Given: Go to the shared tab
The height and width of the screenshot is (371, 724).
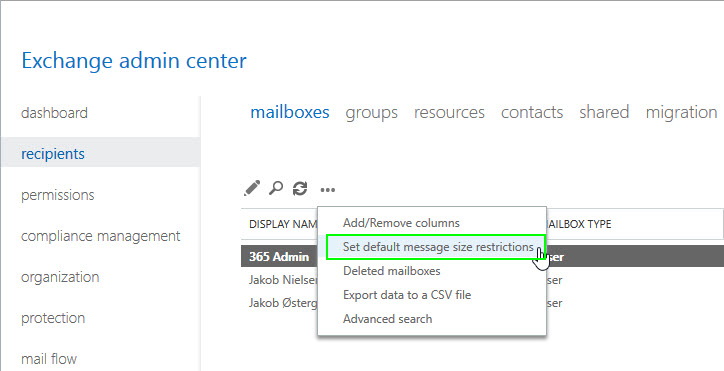Looking at the screenshot, I should coord(604,112).
